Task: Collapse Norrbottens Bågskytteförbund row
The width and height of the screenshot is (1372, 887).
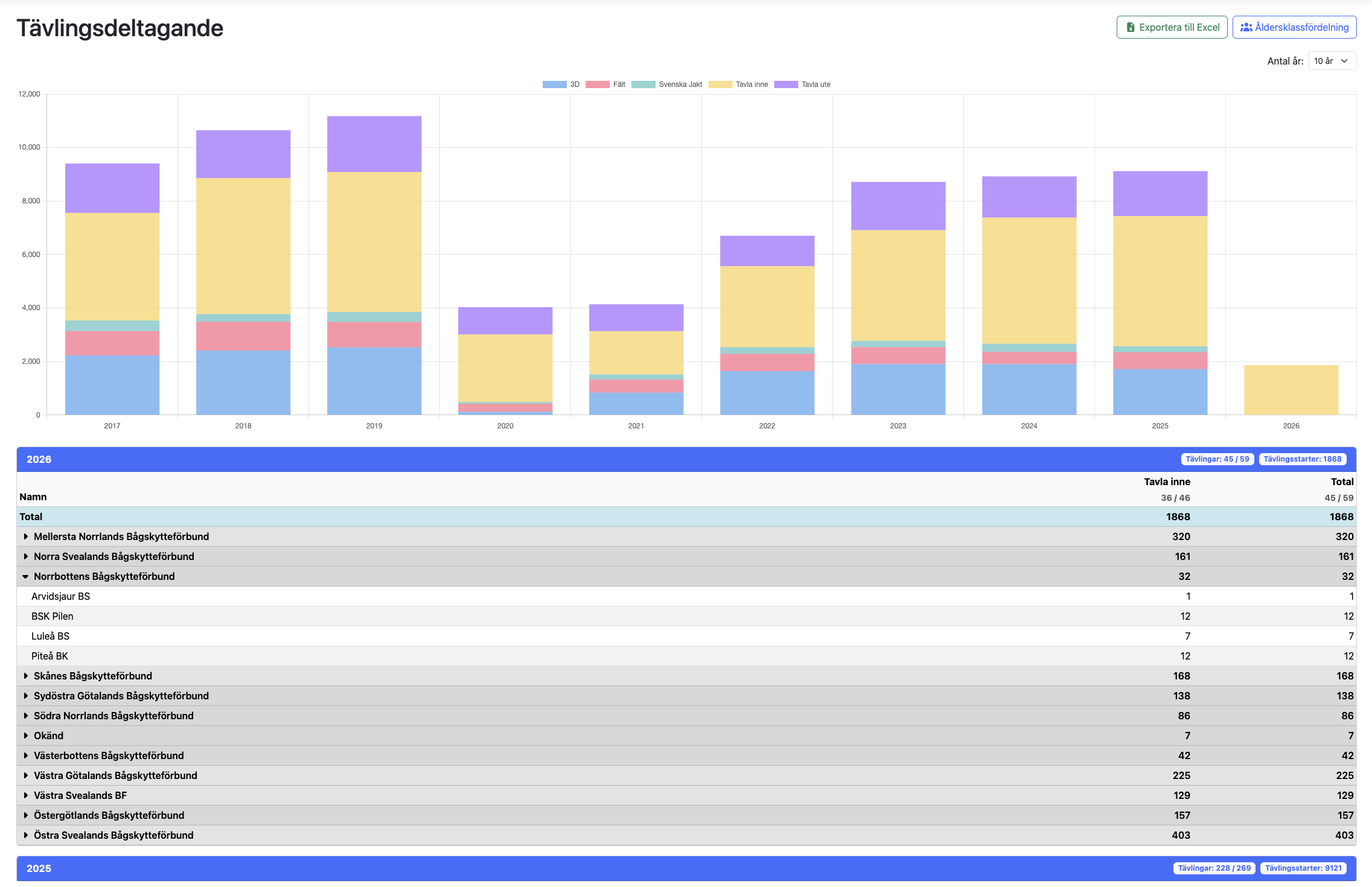Action: click(26, 576)
